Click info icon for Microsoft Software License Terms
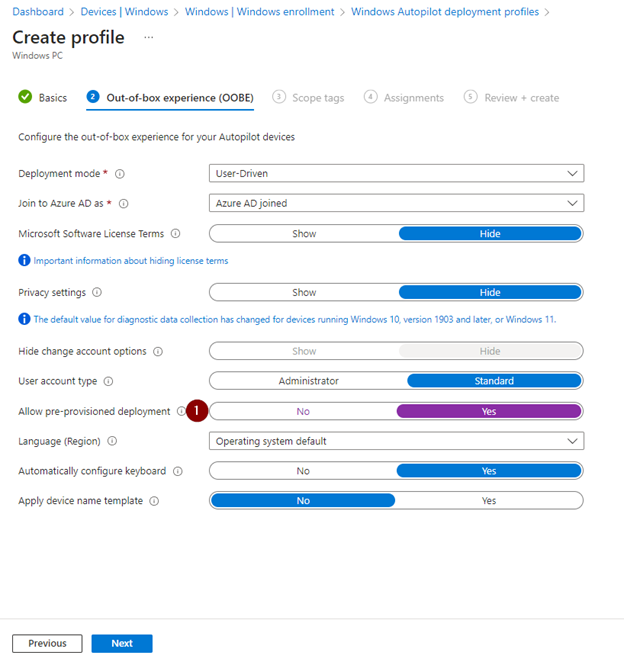 pos(175,234)
